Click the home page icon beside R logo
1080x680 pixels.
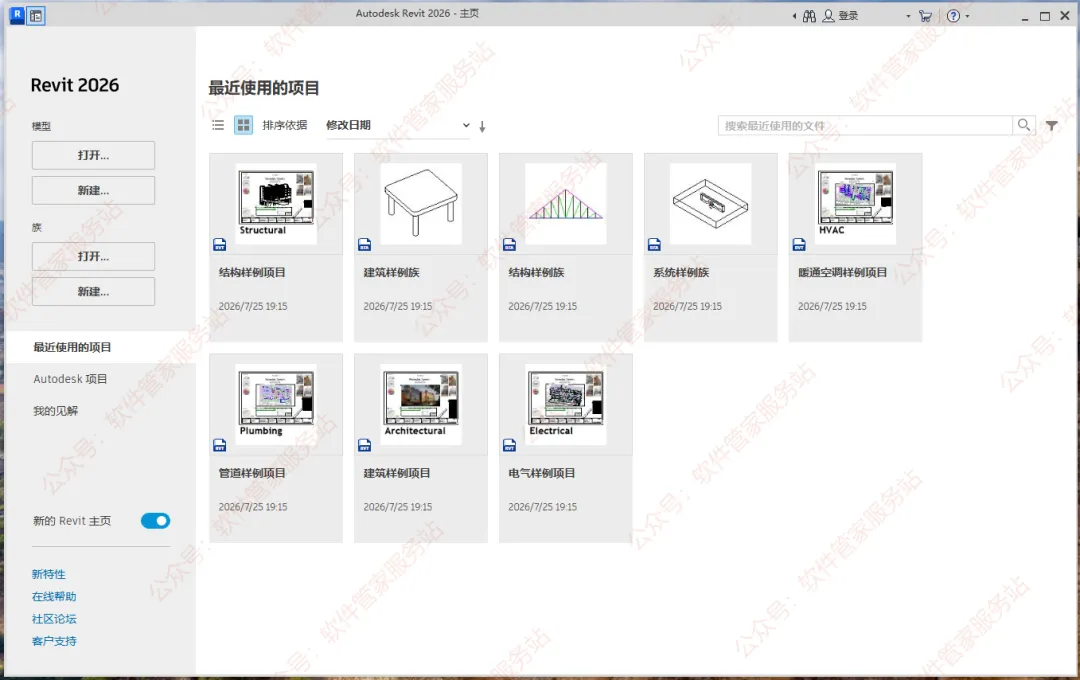(36, 16)
